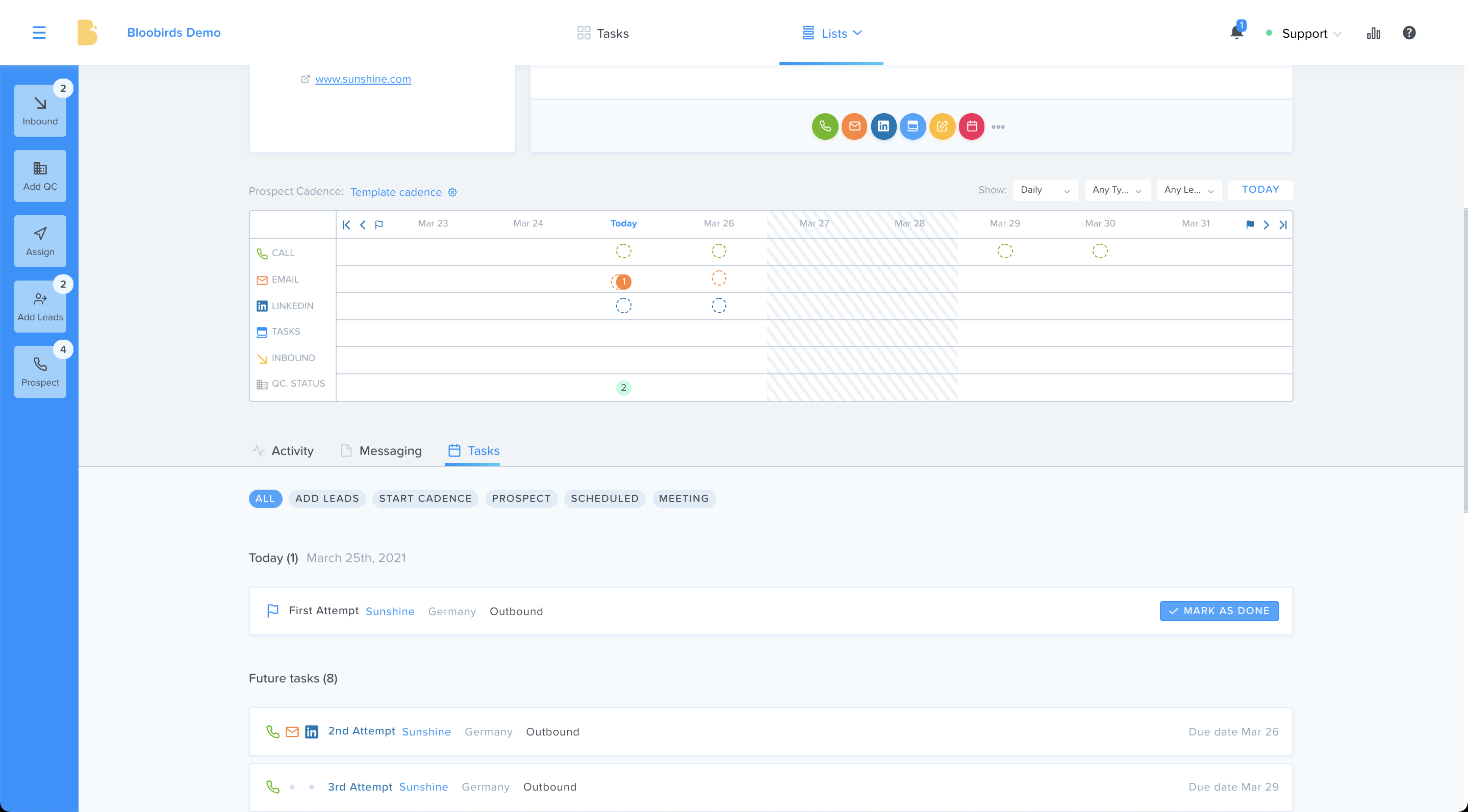Open the hamburger menu
This screenshot has width=1468, height=812.
pos(39,33)
